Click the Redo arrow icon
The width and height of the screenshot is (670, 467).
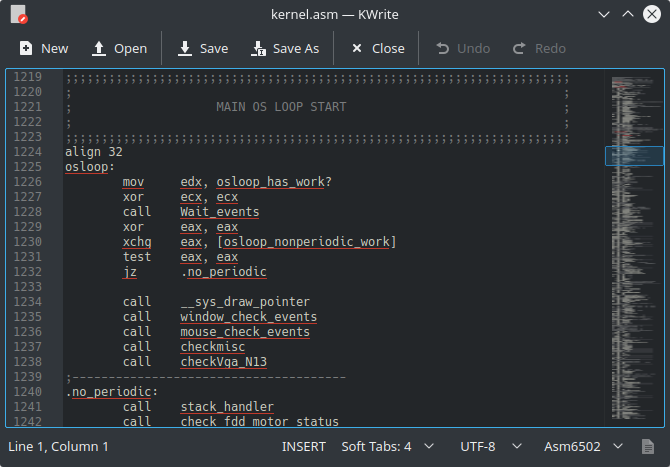click(x=520, y=48)
